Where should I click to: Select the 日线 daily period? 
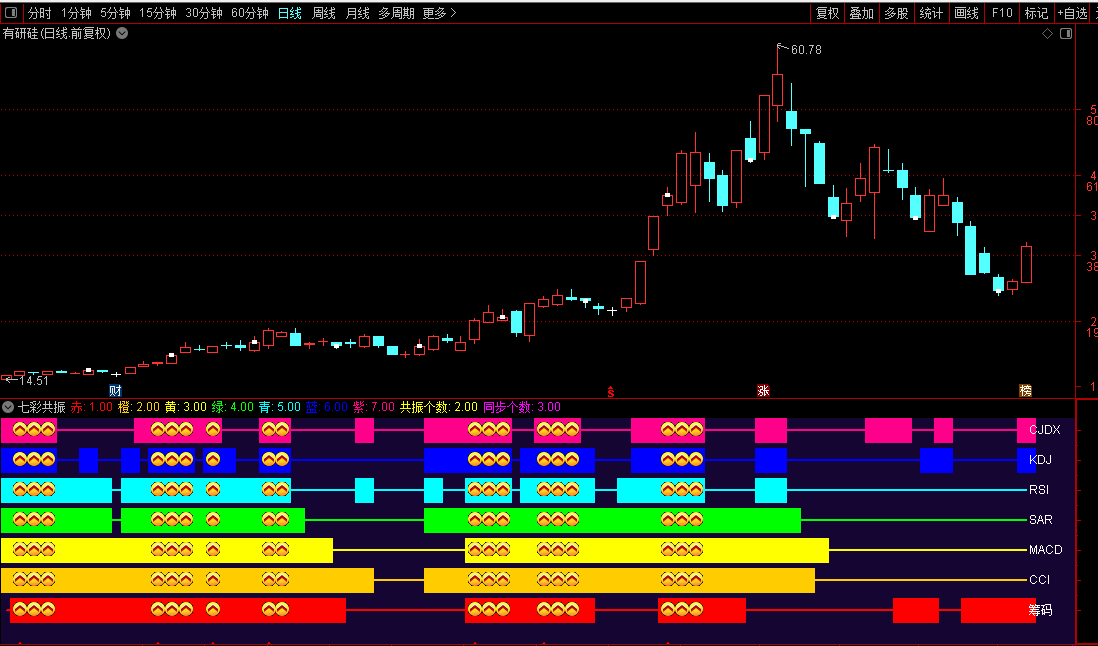click(x=289, y=13)
